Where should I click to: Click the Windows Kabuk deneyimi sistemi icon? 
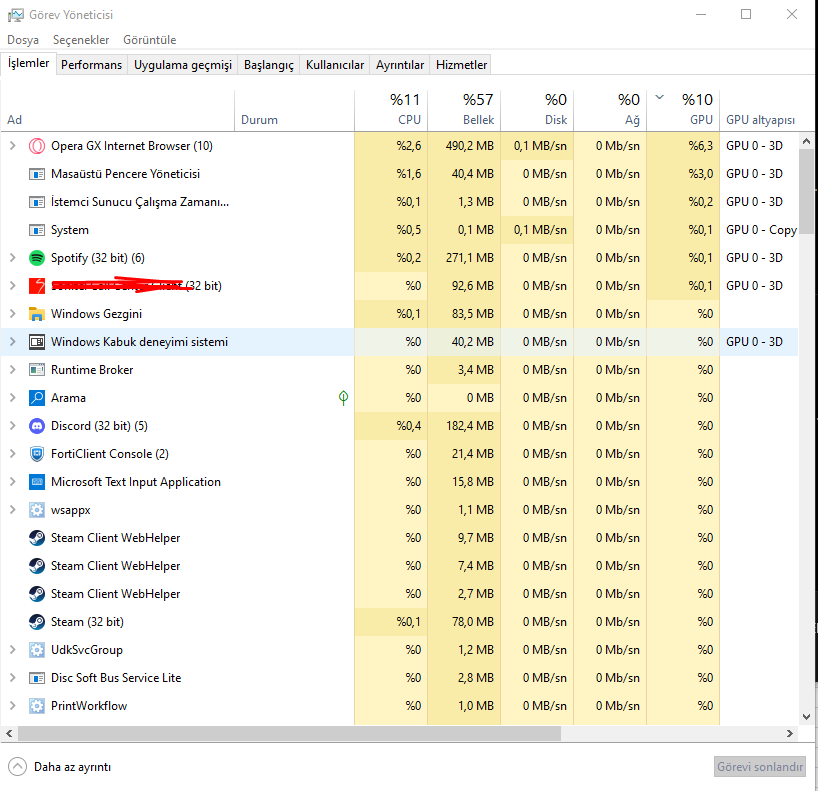(x=37, y=342)
